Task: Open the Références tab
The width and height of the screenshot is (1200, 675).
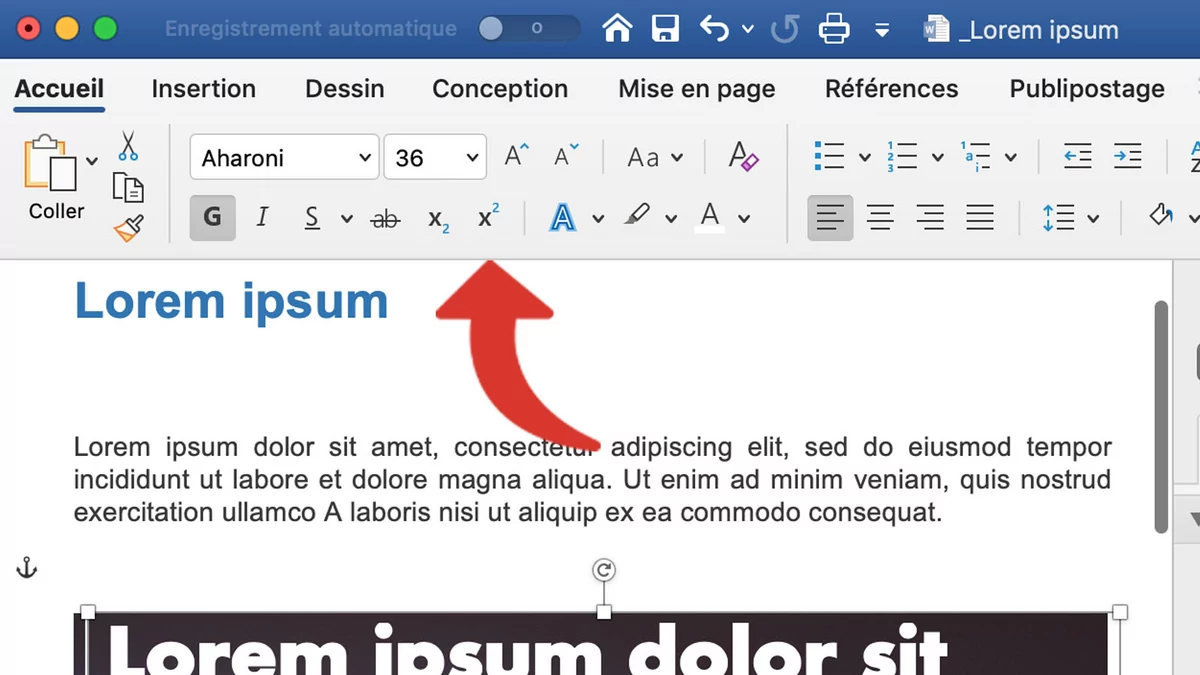Action: 892,88
